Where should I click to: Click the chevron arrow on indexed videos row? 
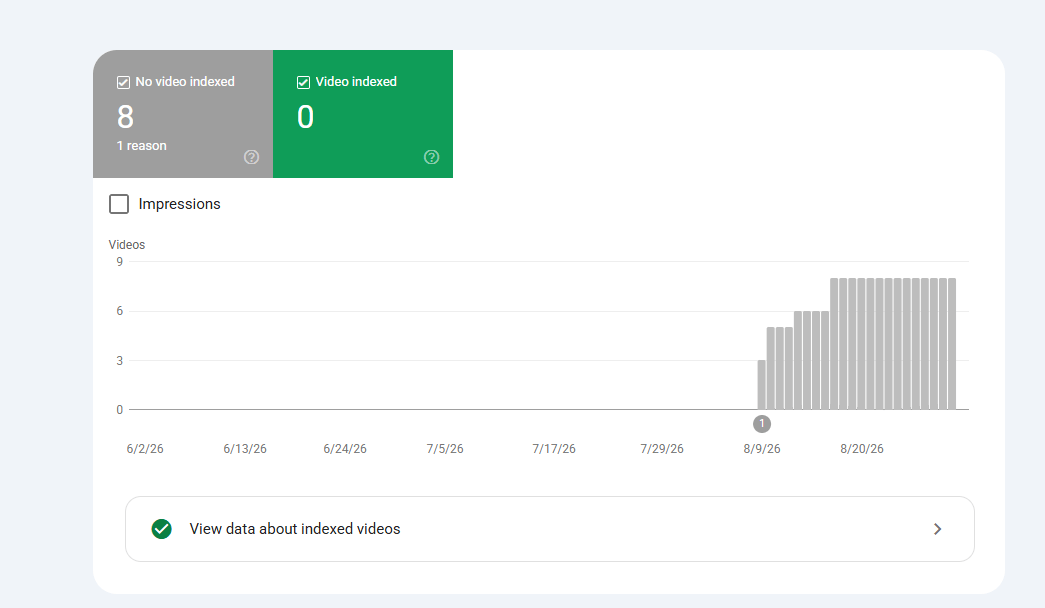937,529
